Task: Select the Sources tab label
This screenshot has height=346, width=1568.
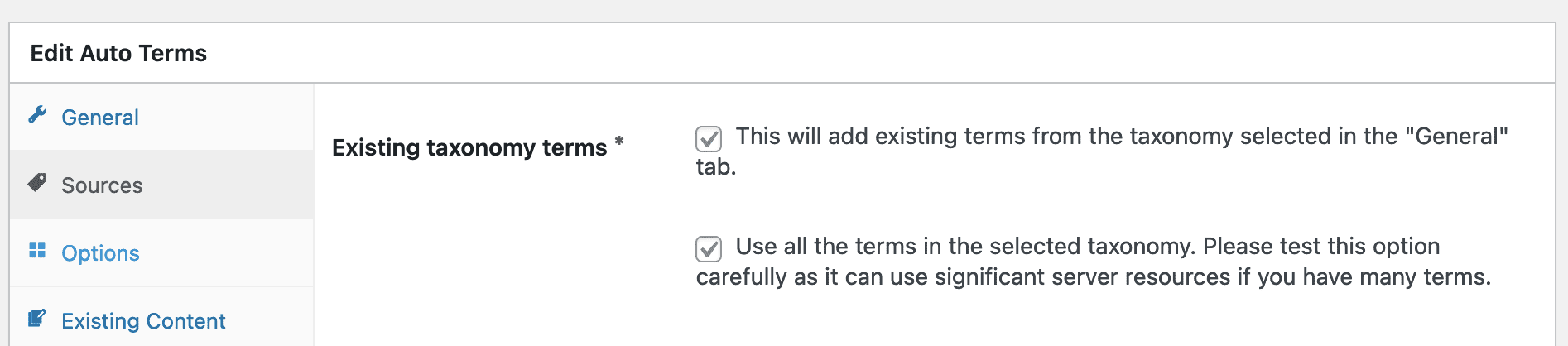Action: coord(102,185)
